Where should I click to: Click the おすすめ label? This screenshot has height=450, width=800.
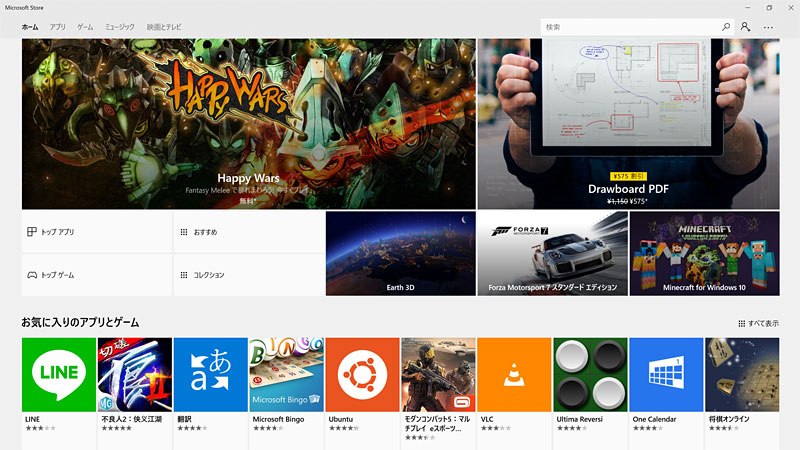[205, 232]
